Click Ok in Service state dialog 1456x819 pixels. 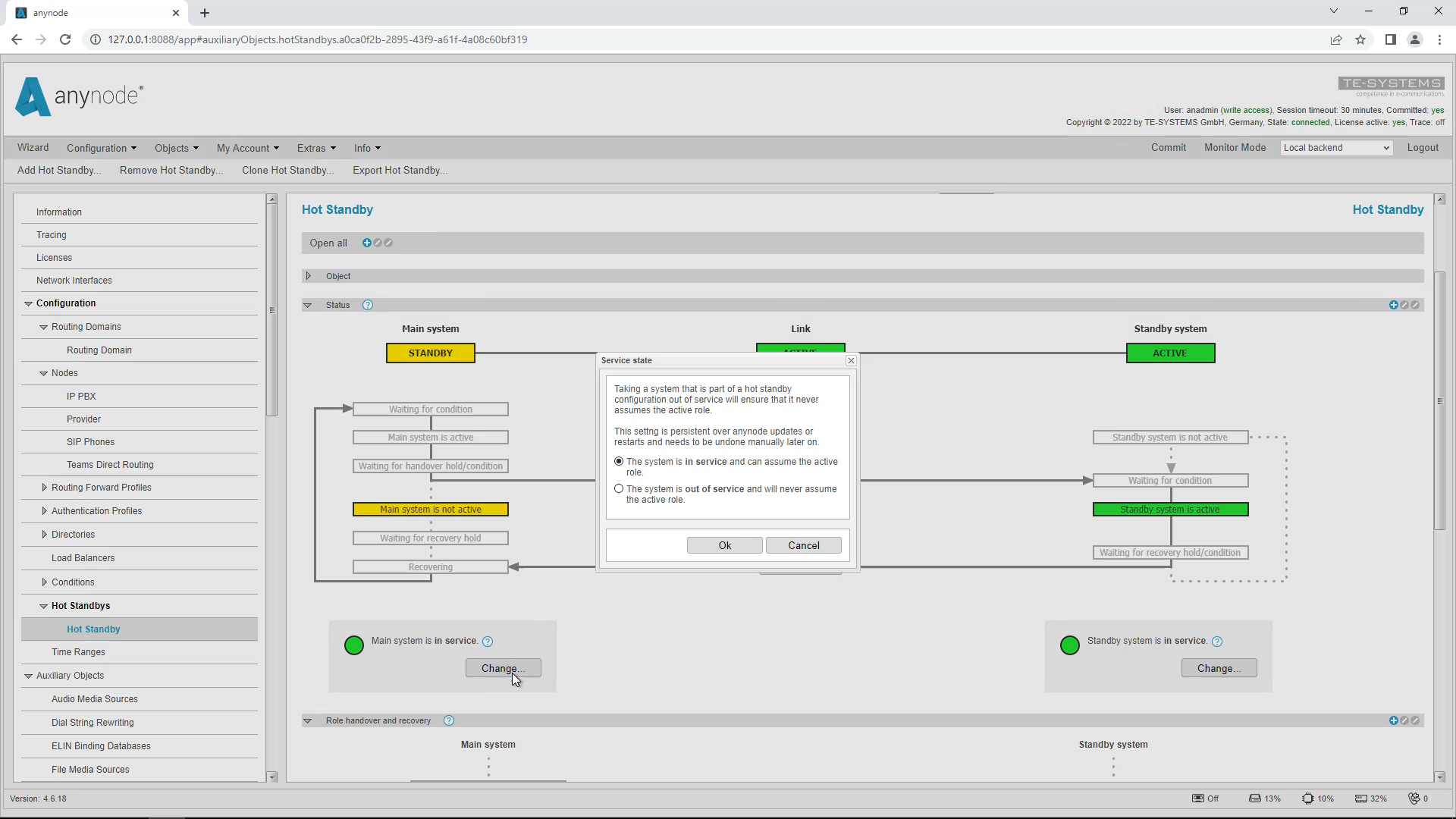coord(724,545)
